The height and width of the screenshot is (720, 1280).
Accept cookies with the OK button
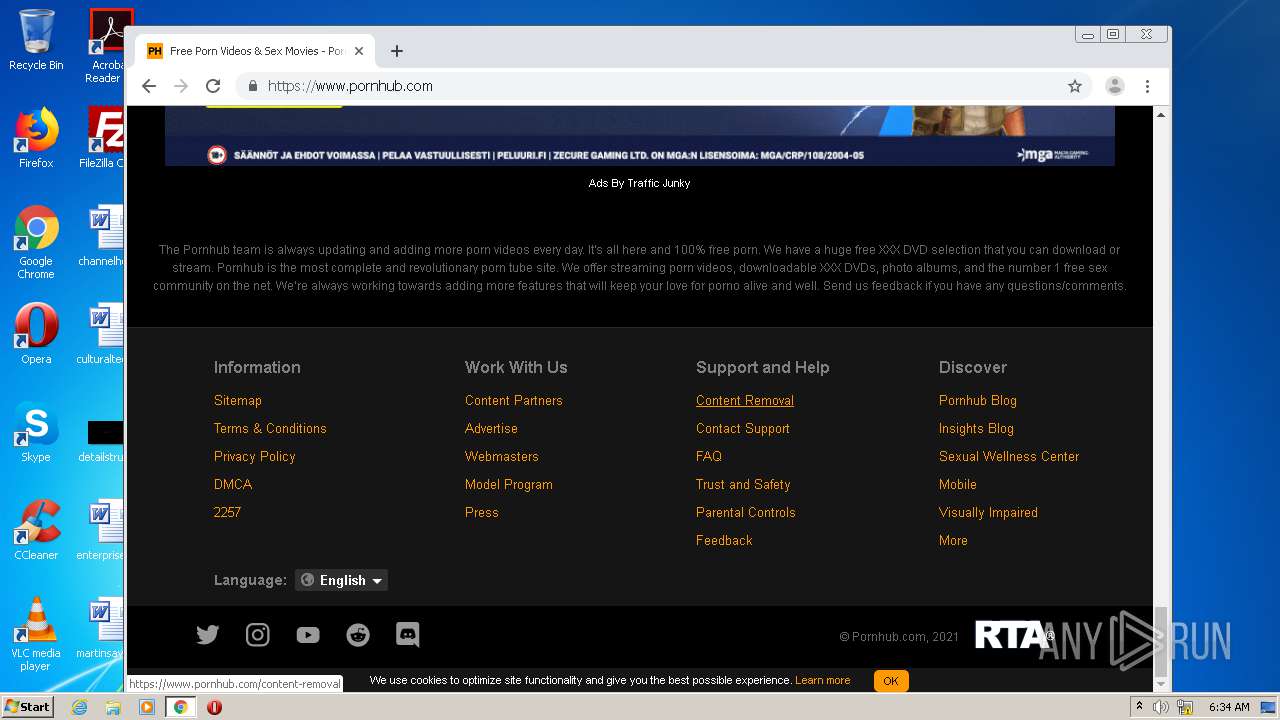point(890,681)
